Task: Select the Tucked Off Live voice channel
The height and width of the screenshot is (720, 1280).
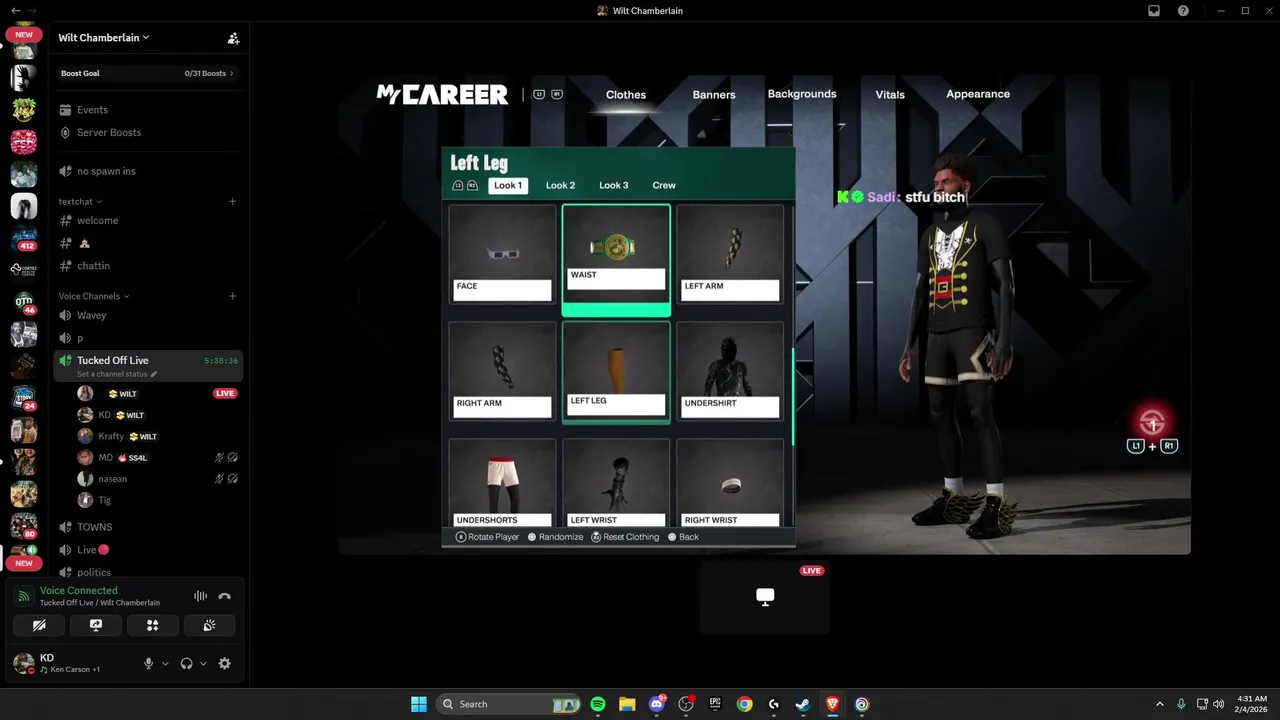Action: (148, 366)
